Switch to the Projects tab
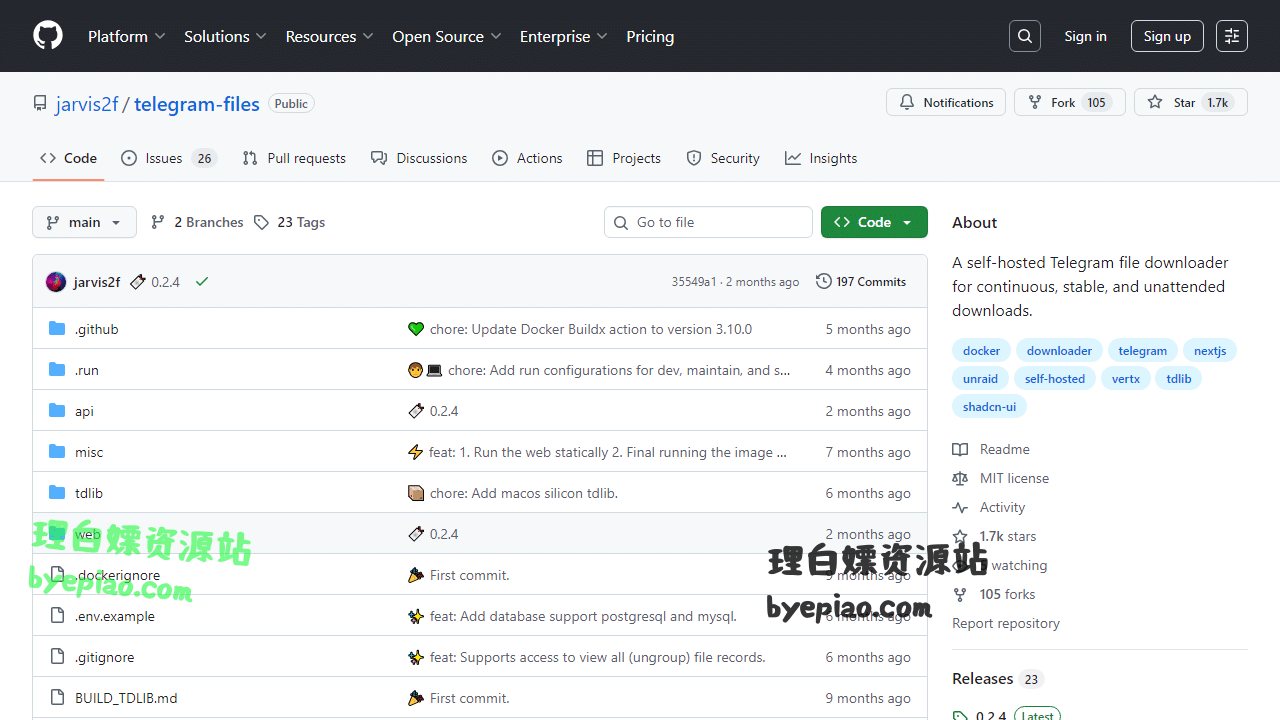Image resolution: width=1280 pixels, height=720 pixels. pyautogui.click(x=624, y=158)
